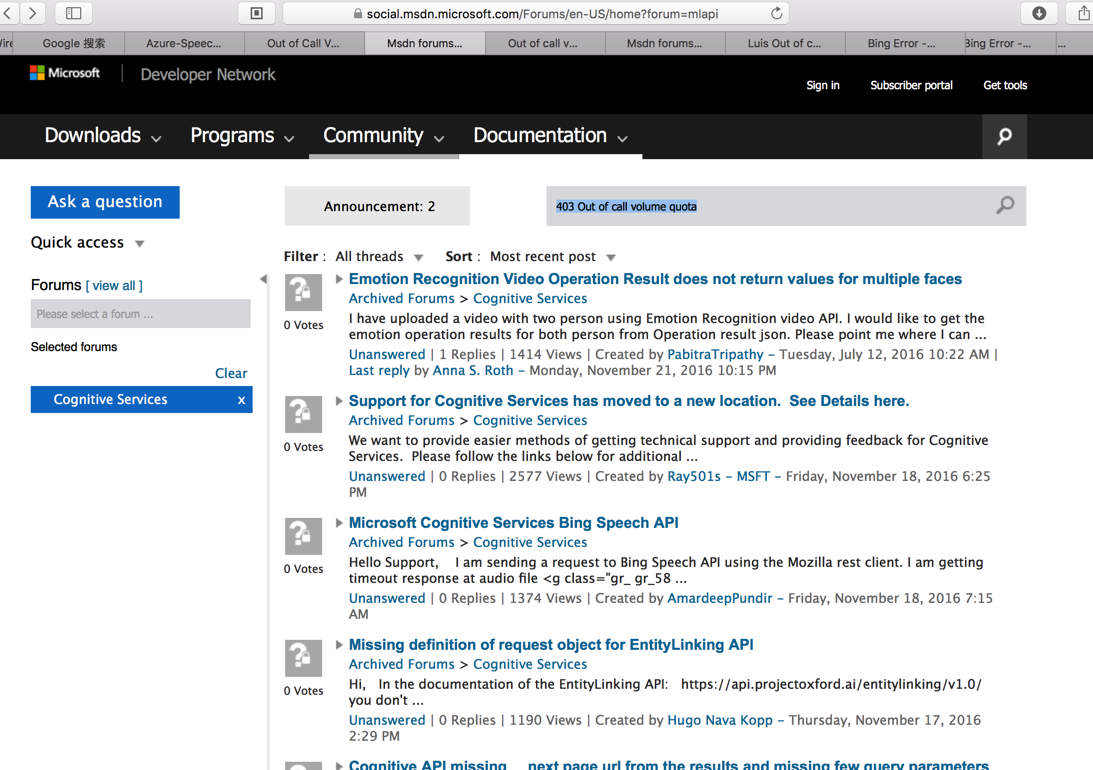Open Anna S. Roth's profile link
Viewport: 1093px width, 770px height.
coord(473,370)
